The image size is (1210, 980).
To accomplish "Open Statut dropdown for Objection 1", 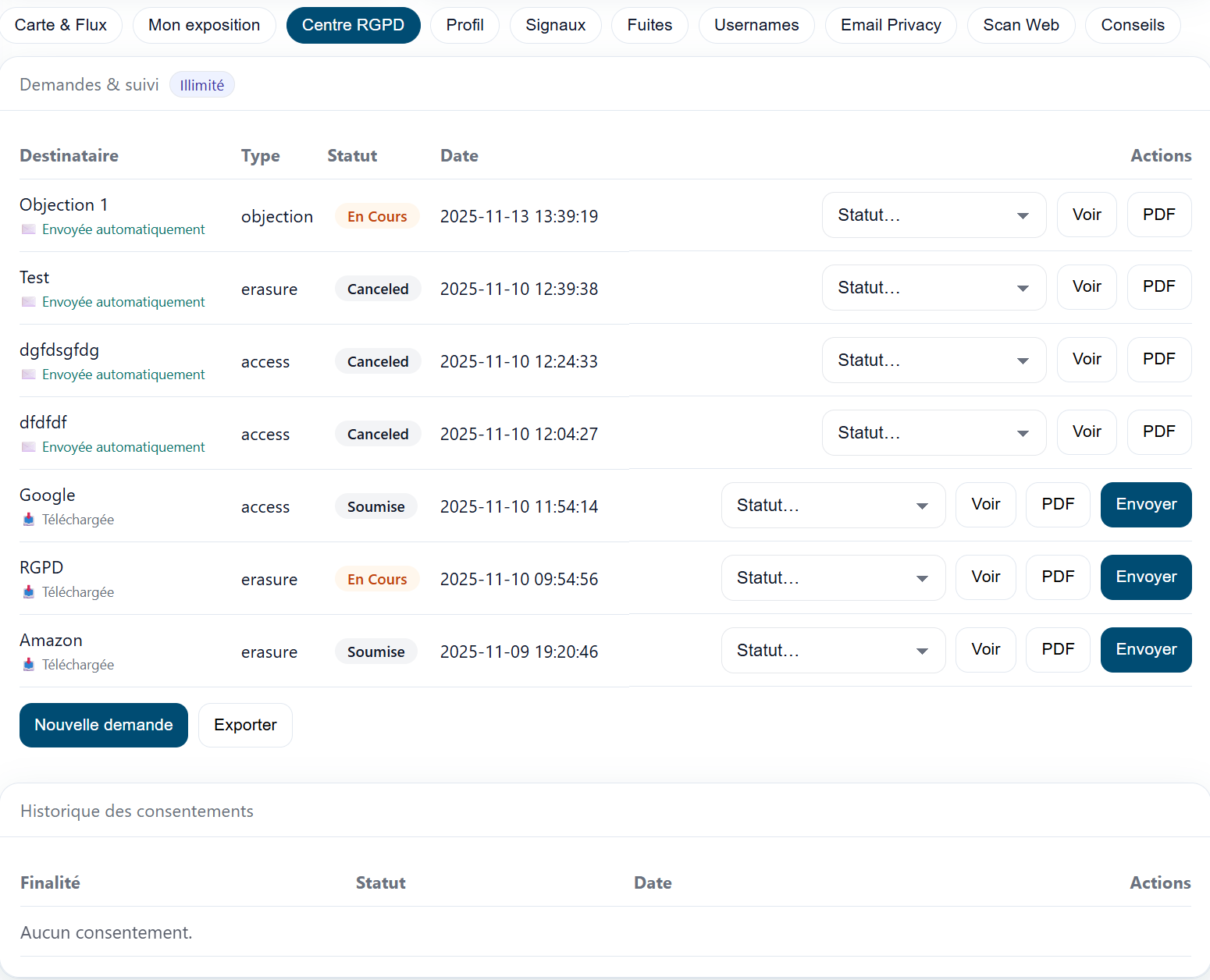I will coord(933,215).
